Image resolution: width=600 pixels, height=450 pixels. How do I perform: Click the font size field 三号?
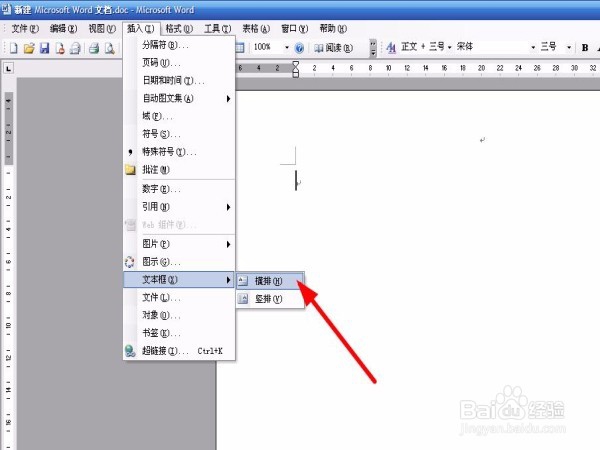click(x=551, y=47)
